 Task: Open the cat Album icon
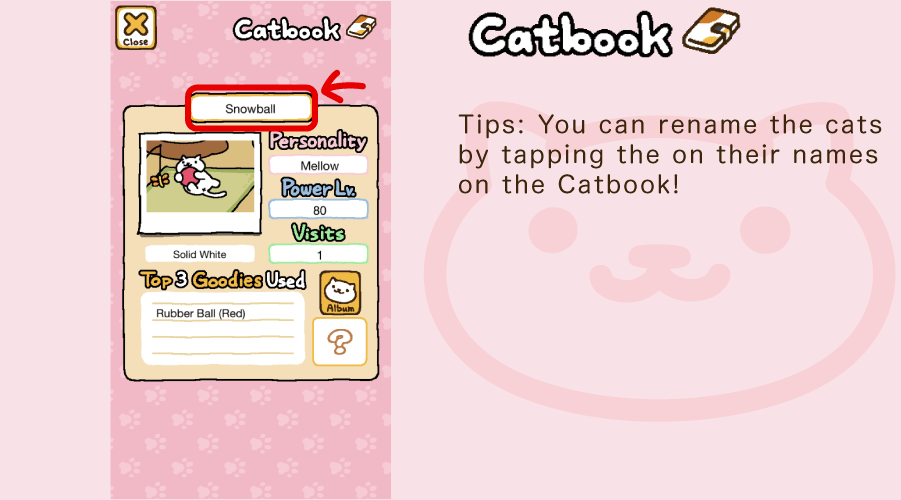(x=340, y=293)
